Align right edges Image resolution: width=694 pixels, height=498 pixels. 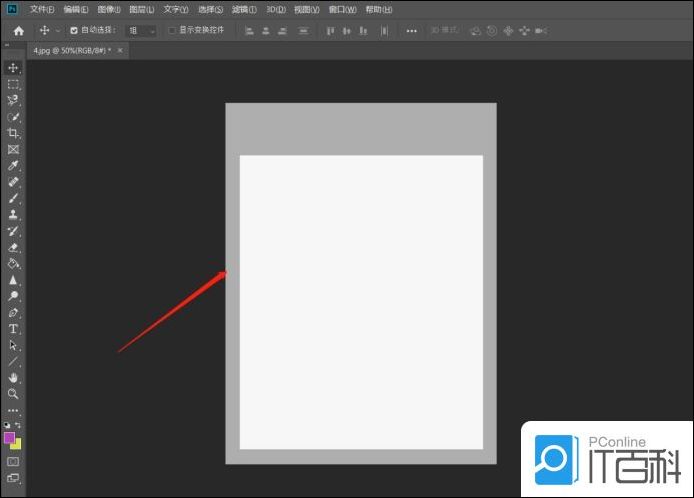(x=282, y=31)
